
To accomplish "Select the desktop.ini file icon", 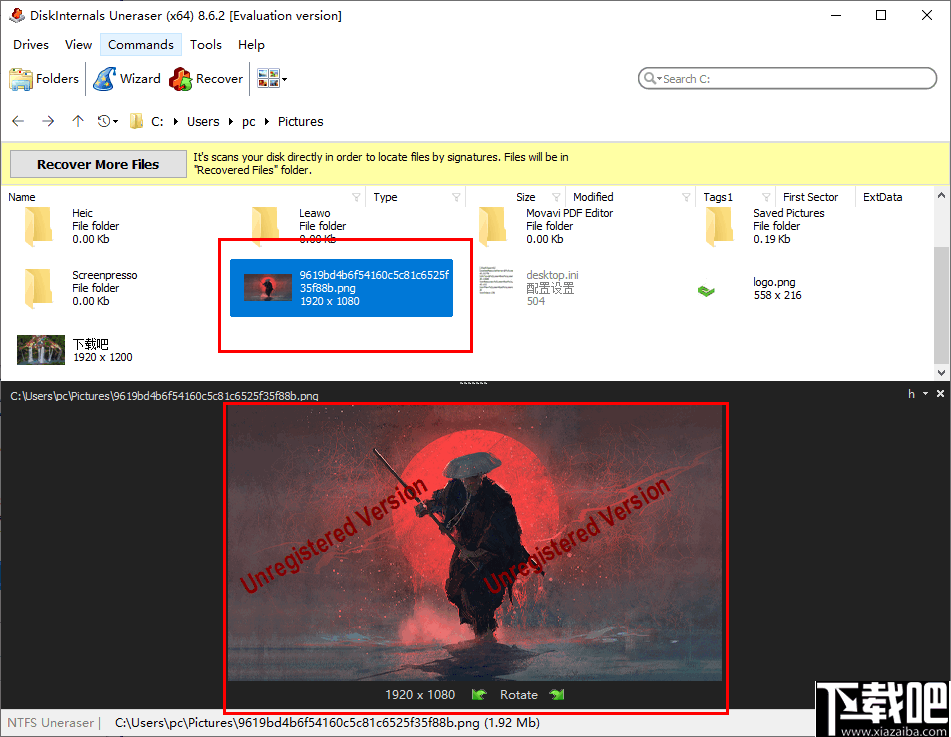I will 496,280.
